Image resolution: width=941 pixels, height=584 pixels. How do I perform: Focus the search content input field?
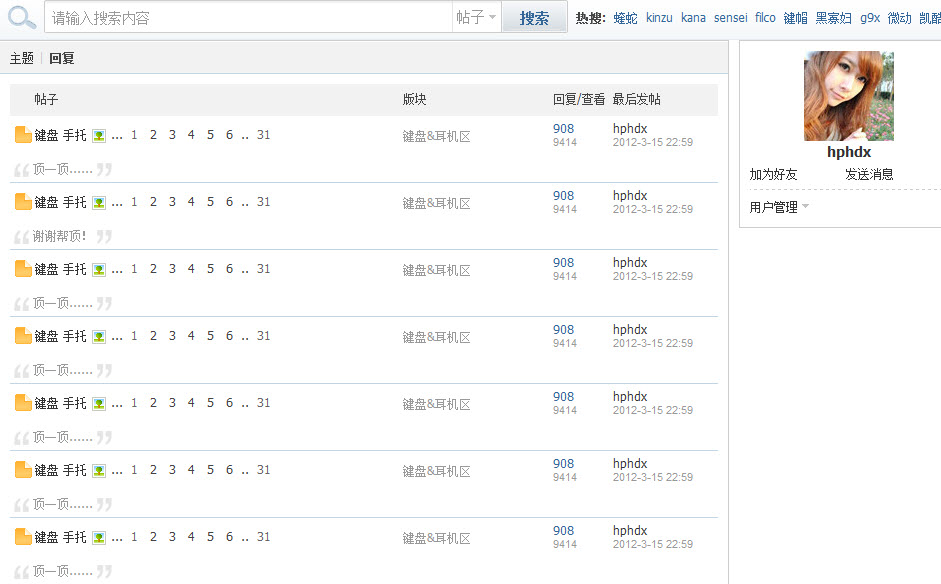(248, 17)
